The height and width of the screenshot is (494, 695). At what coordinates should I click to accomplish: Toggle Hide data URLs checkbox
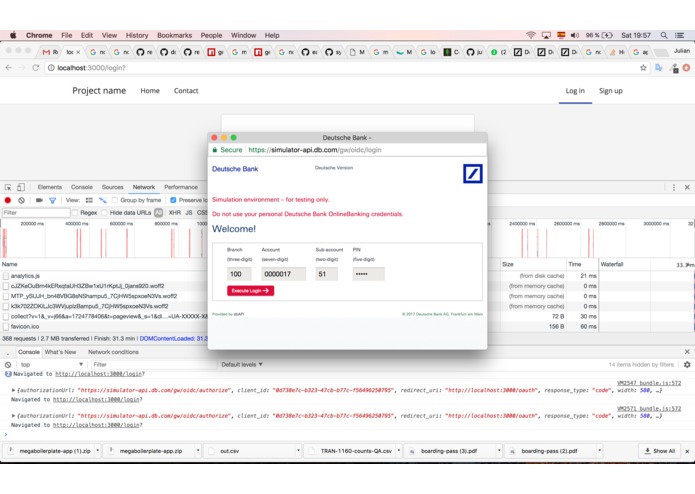click(104, 213)
